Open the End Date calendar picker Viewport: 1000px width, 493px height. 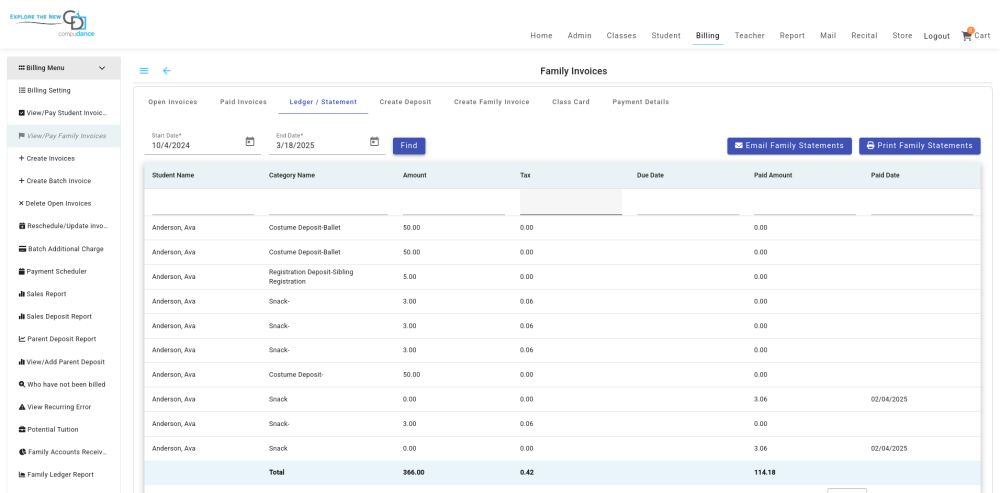(x=374, y=142)
